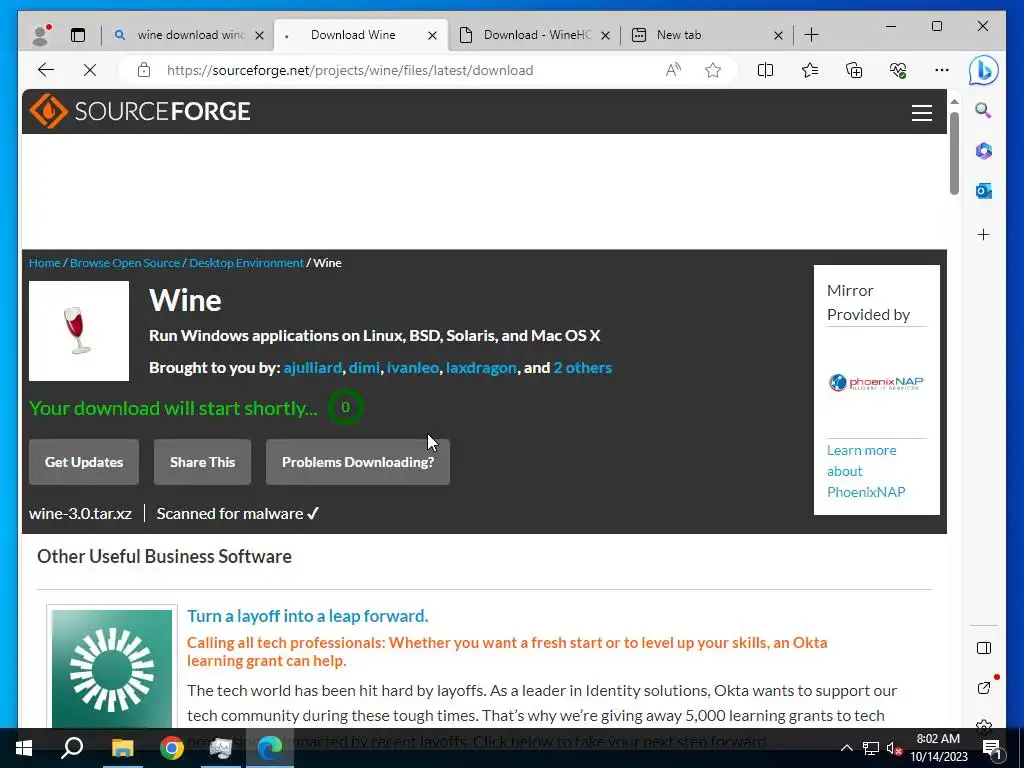Open Collections panel
1024x768 pixels.
pos(854,70)
